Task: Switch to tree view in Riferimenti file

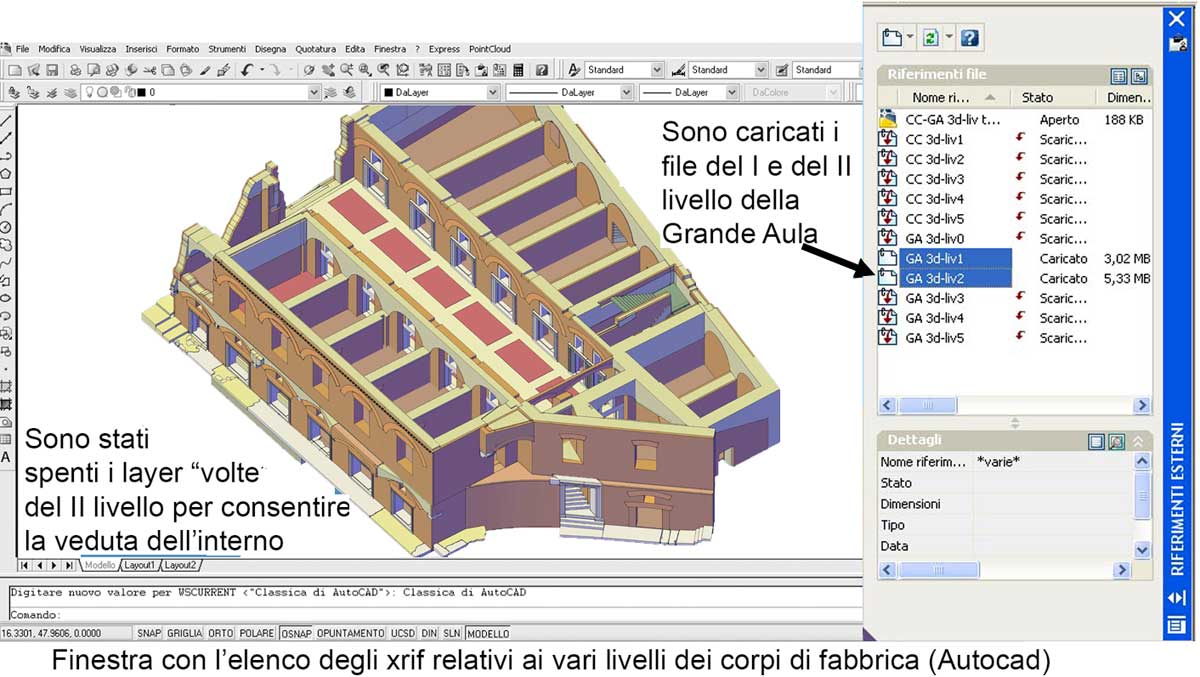Action: tap(1138, 76)
